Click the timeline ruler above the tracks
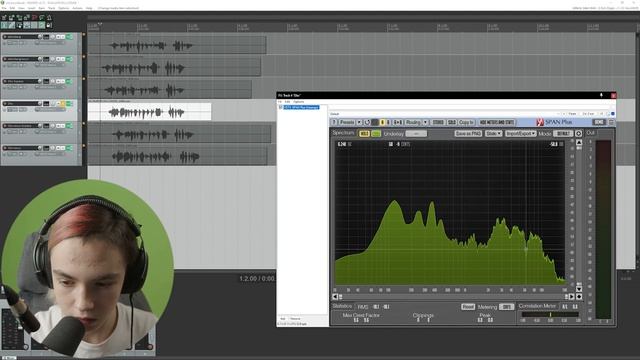Image resolution: width=640 pixels, height=360 pixels. click(x=361, y=27)
